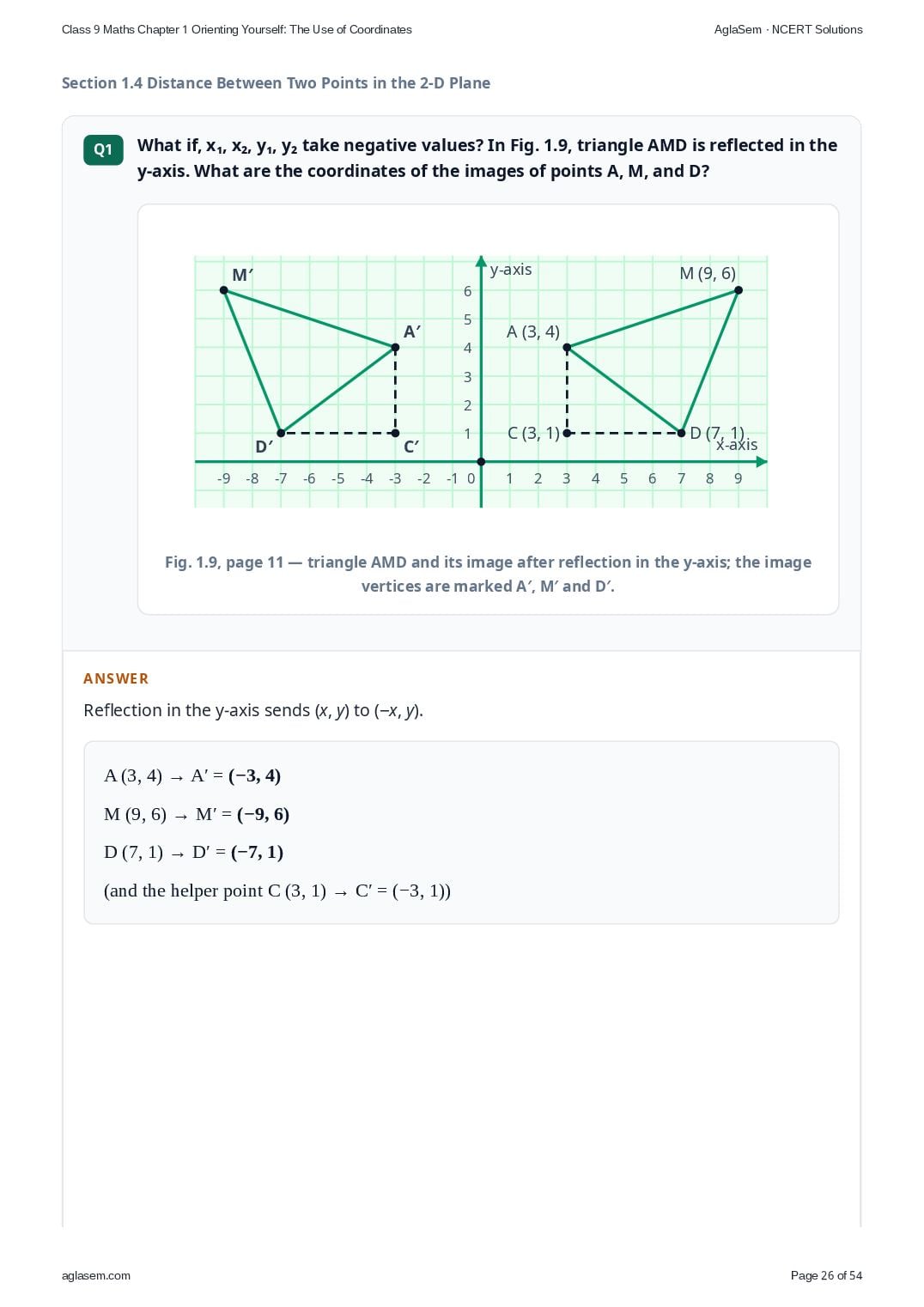924x1307 pixels.
Task: Click the y-axis arrowhead
Action: [481, 261]
